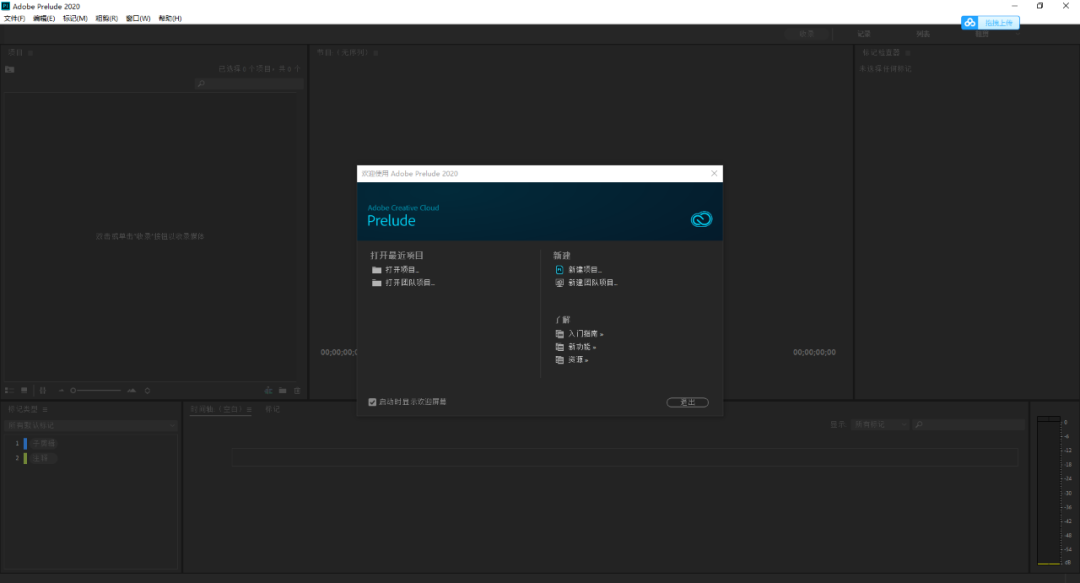
Task: Click the audio level meter
Action: point(1049,490)
